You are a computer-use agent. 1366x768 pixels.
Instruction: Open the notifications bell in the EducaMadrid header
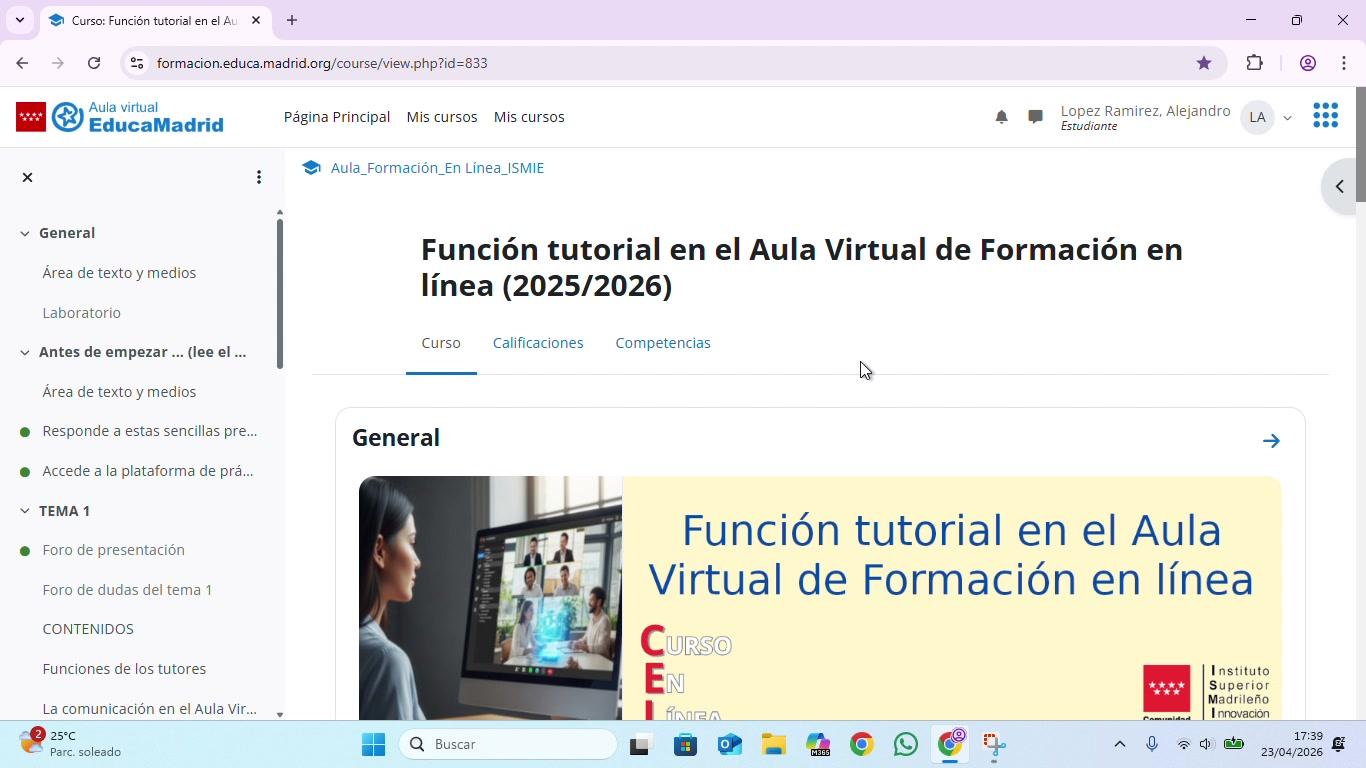tap(1001, 117)
